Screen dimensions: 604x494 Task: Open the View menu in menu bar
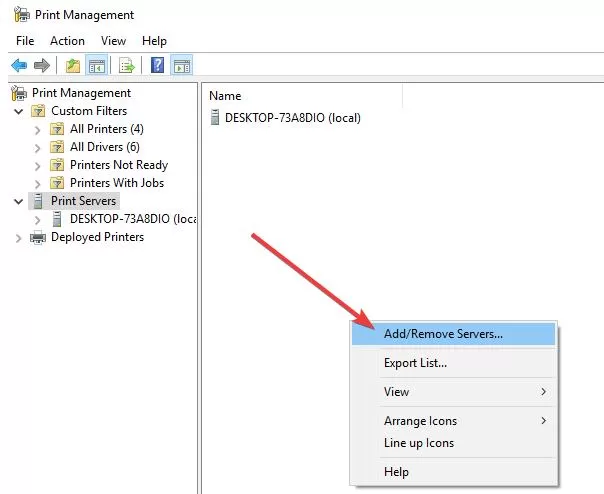click(113, 41)
